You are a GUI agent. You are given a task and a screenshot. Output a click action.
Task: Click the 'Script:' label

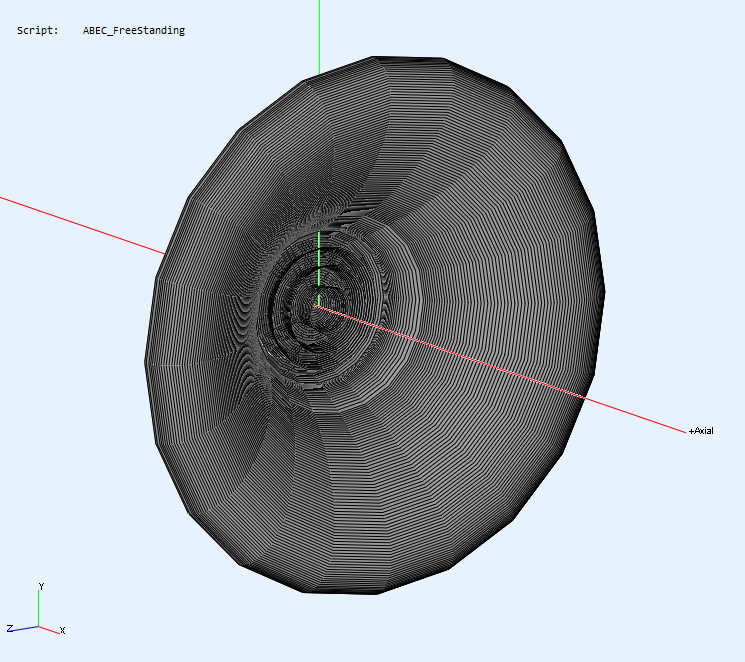38,30
